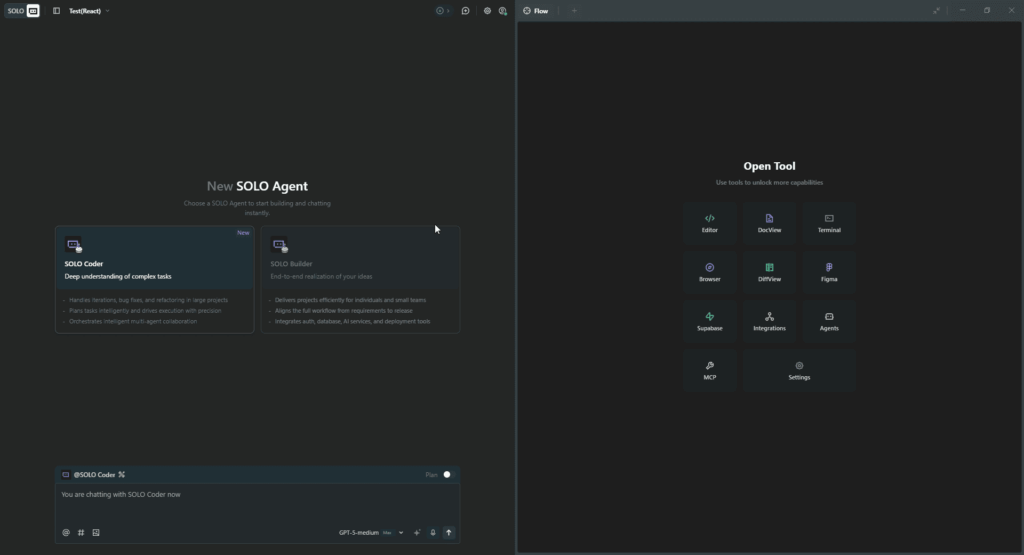The height and width of the screenshot is (555, 1024).
Task: Open the MCP tool tile
Action: coord(710,370)
